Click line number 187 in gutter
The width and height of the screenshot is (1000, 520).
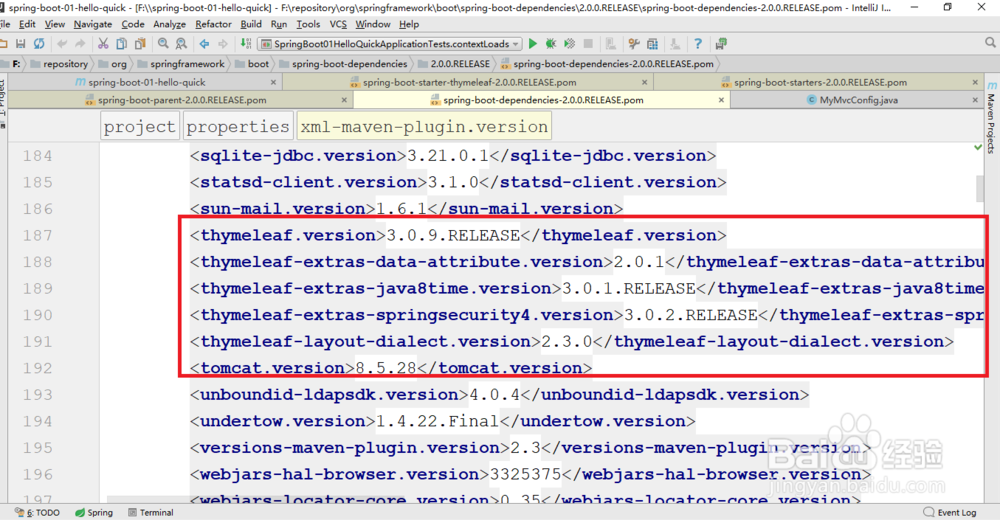coord(38,235)
